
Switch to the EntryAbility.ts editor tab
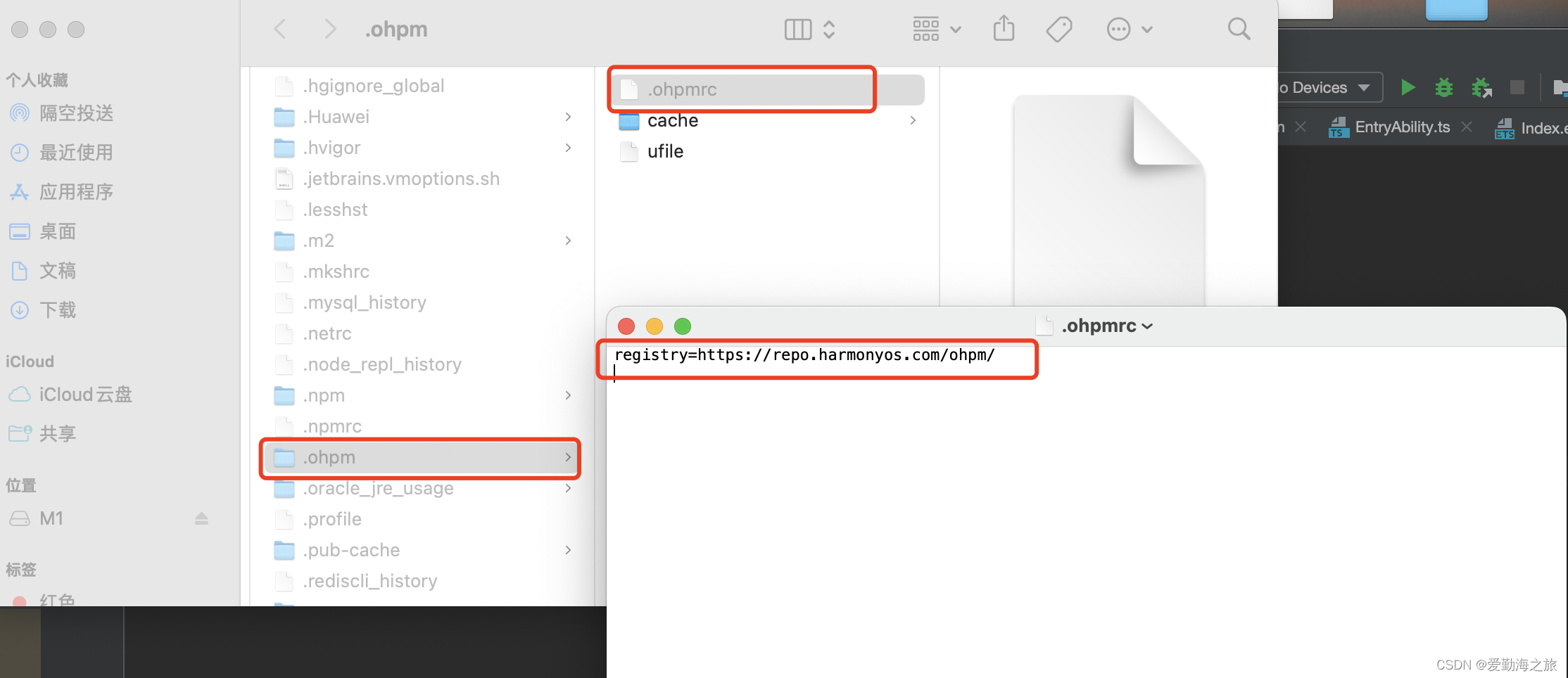click(1390, 127)
